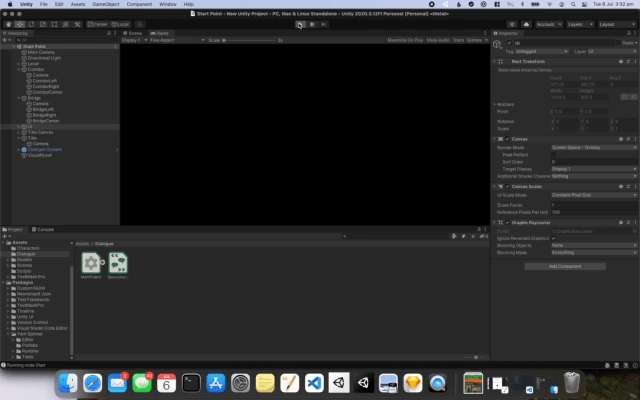Click the Add Component button
Screen dimensions: 640x400
(x=564, y=266)
